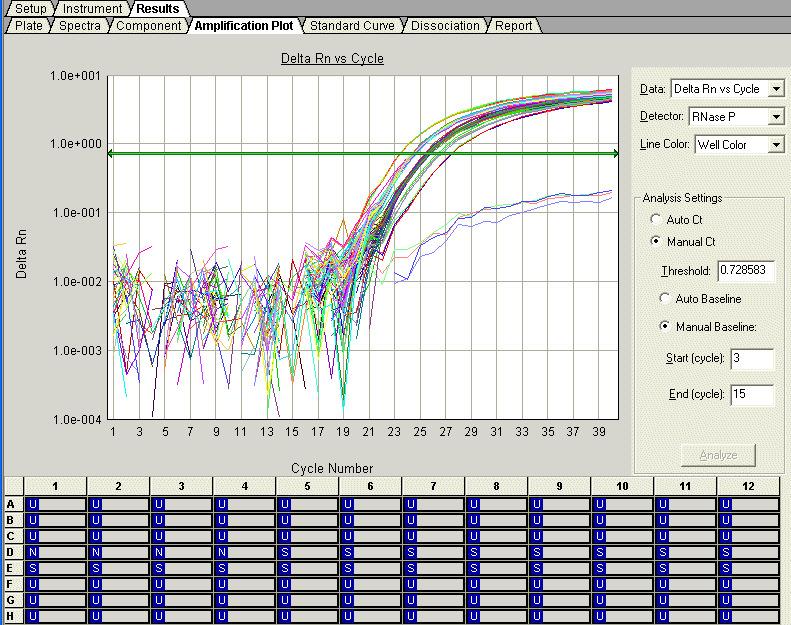Select unknown well A12
The width and height of the screenshot is (791, 625).
click(749, 504)
